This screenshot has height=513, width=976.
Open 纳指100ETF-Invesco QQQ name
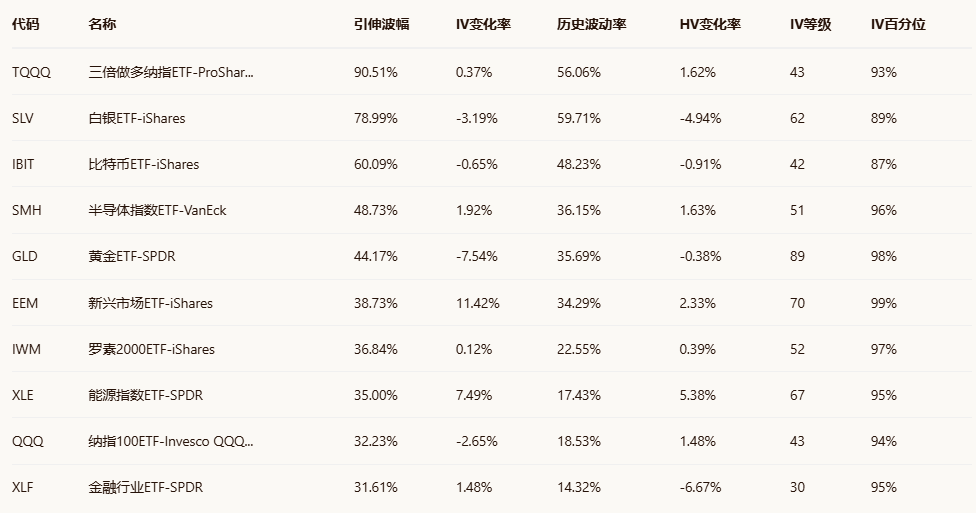[170, 441]
